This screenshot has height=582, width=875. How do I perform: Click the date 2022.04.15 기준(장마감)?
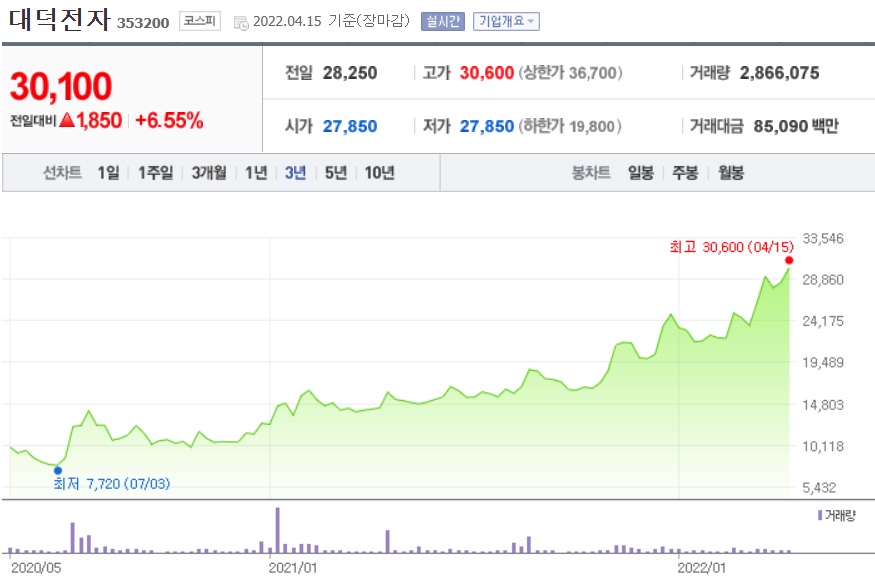[331, 21]
